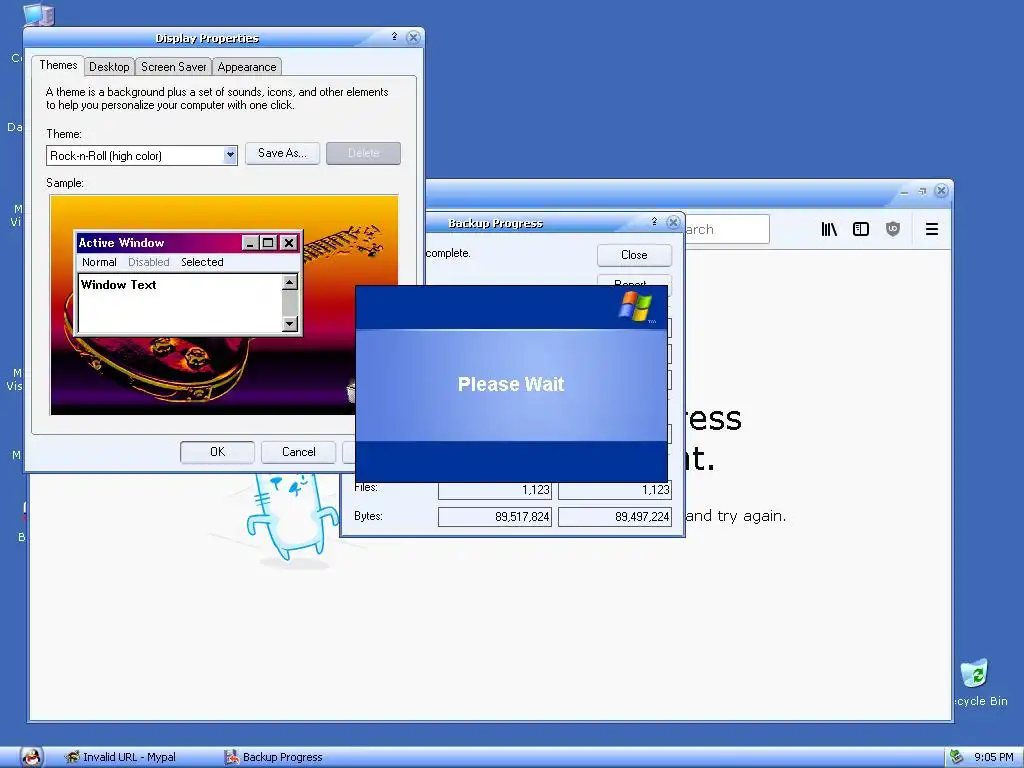Restore the Mypal browser window
Screen dimensions: 1024x768
(x=922, y=191)
